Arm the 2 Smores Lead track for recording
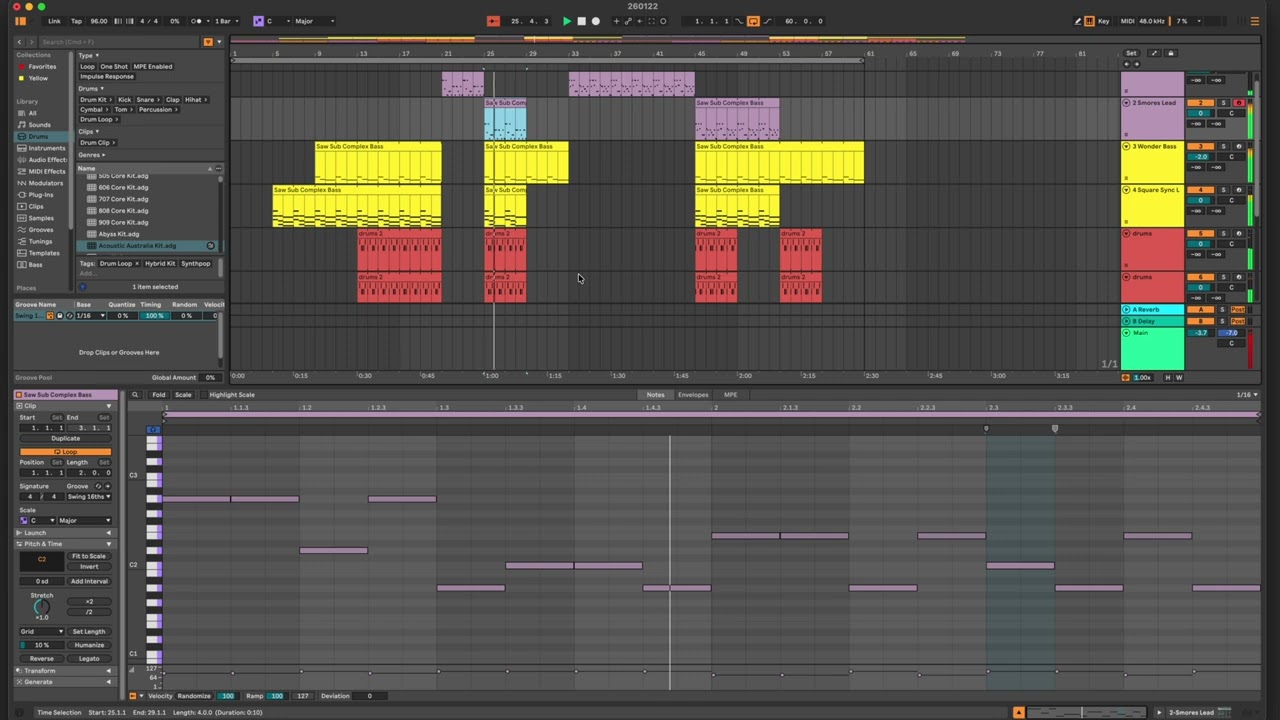Viewport: 1280px width, 720px height. click(x=1238, y=103)
